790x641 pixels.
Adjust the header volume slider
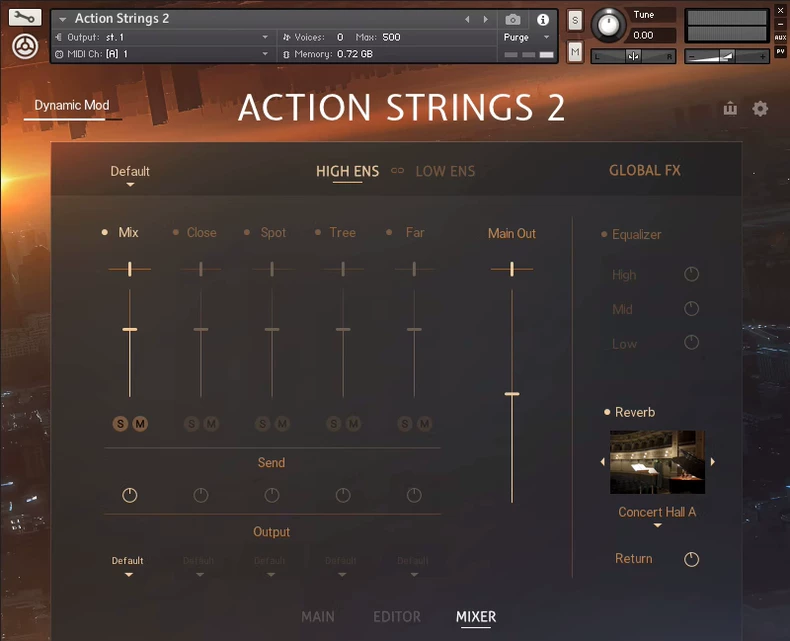tap(727, 56)
